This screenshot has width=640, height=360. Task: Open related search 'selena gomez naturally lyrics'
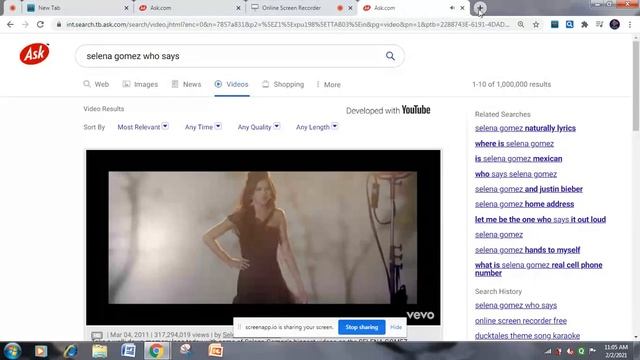(x=525, y=128)
